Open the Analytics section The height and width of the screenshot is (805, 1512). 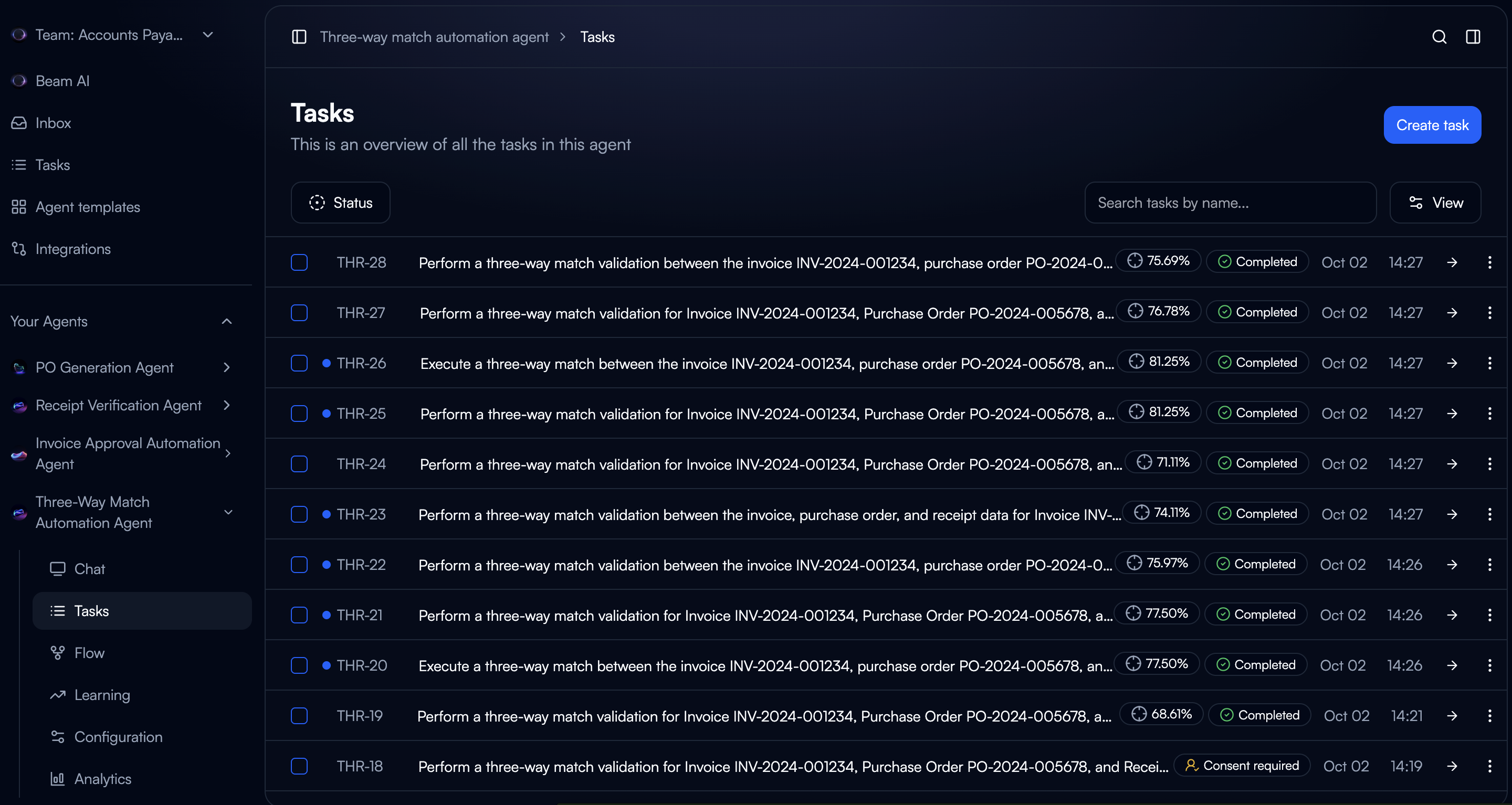click(x=102, y=779)
